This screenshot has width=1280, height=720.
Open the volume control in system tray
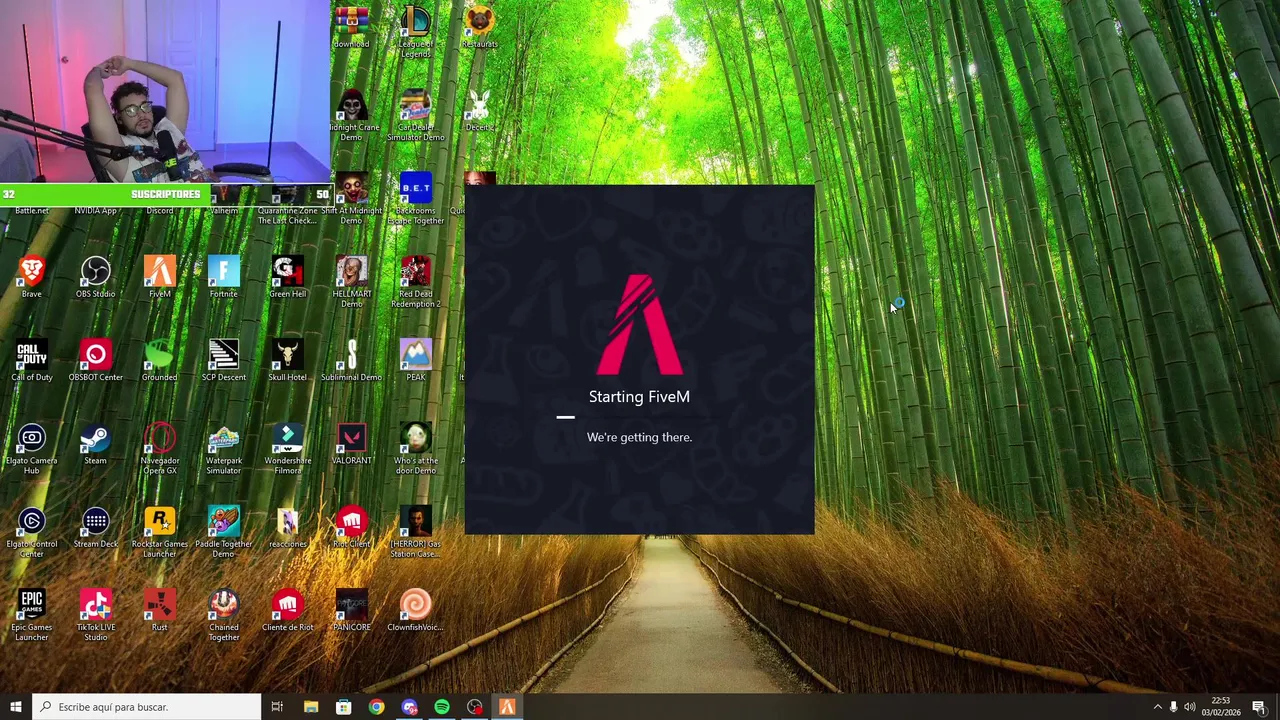point(1189,707)
